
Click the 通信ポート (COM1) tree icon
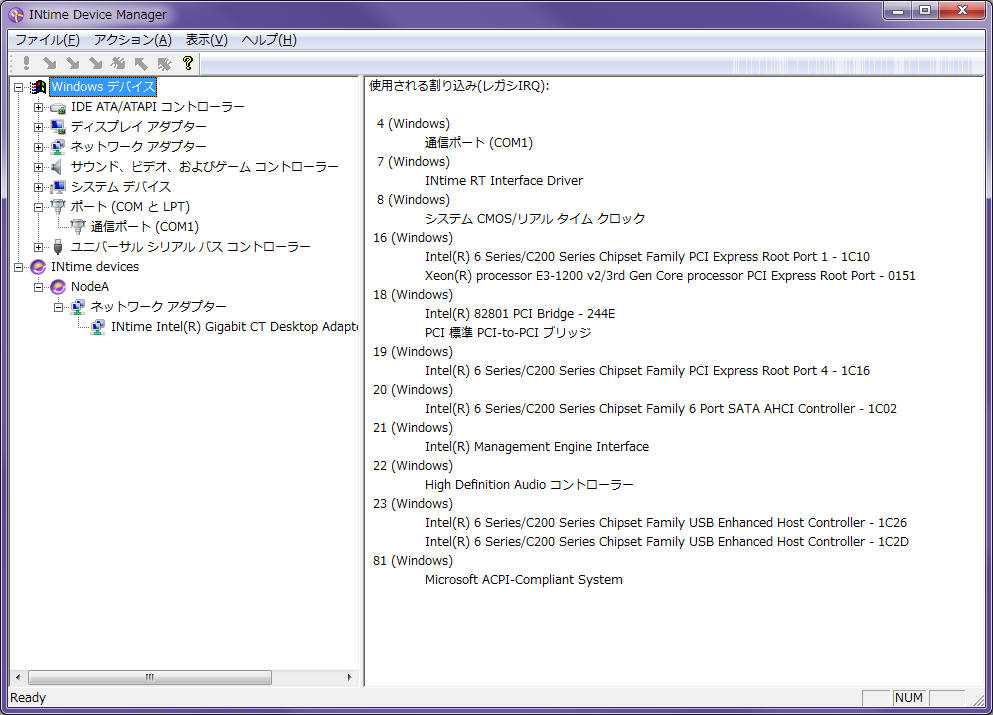78,226
